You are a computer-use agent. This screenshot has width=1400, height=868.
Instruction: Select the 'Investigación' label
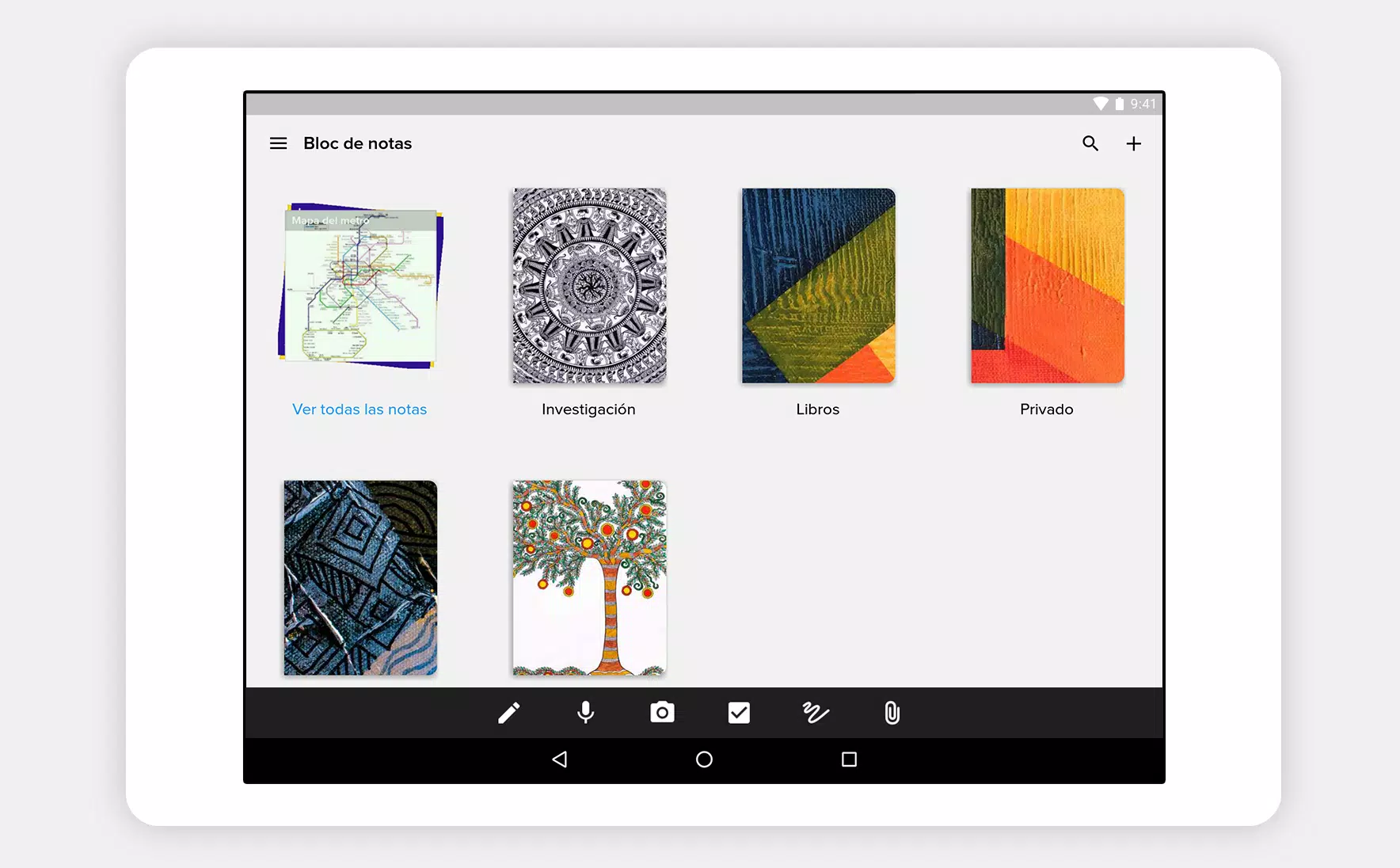tap(588, 409)
